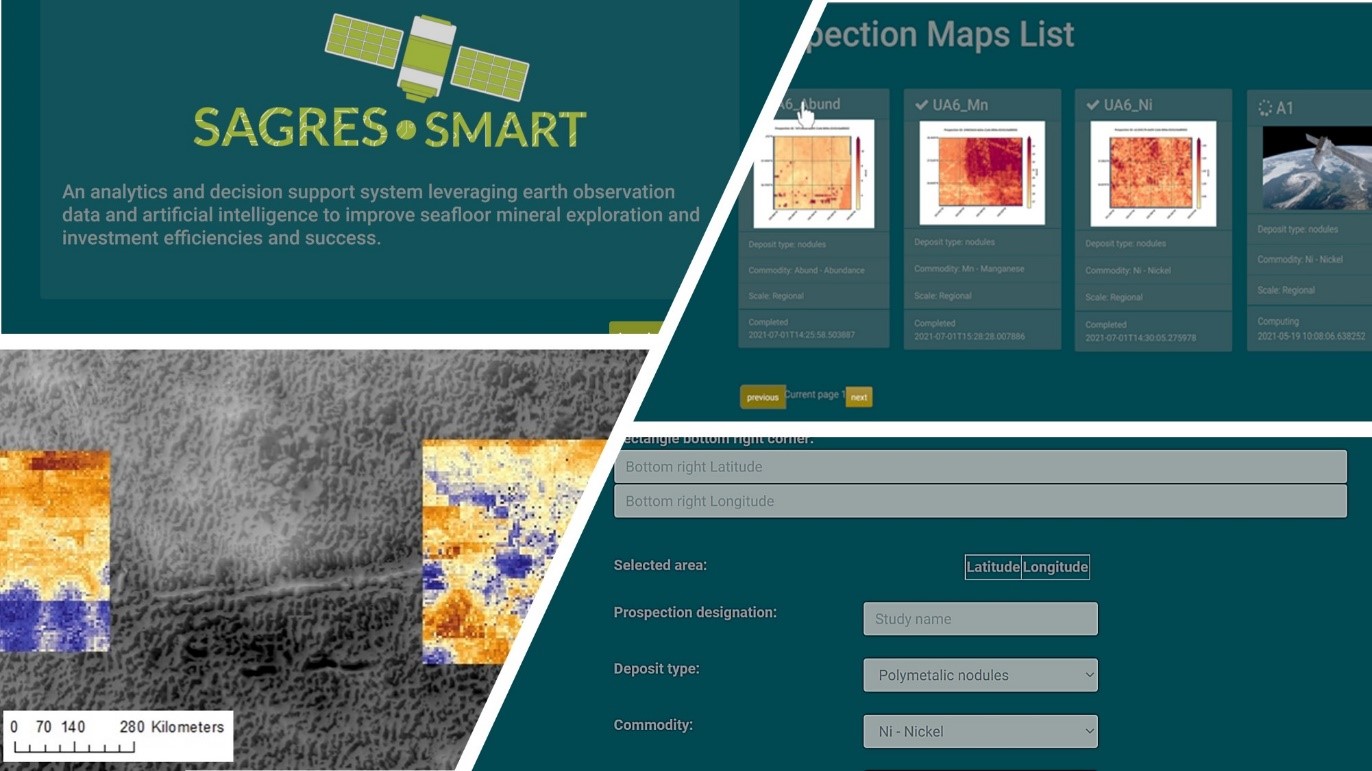This screenshot has width=1372, height=771.
Task: Select the A1 card title
Action: [x=1284, y=108]
